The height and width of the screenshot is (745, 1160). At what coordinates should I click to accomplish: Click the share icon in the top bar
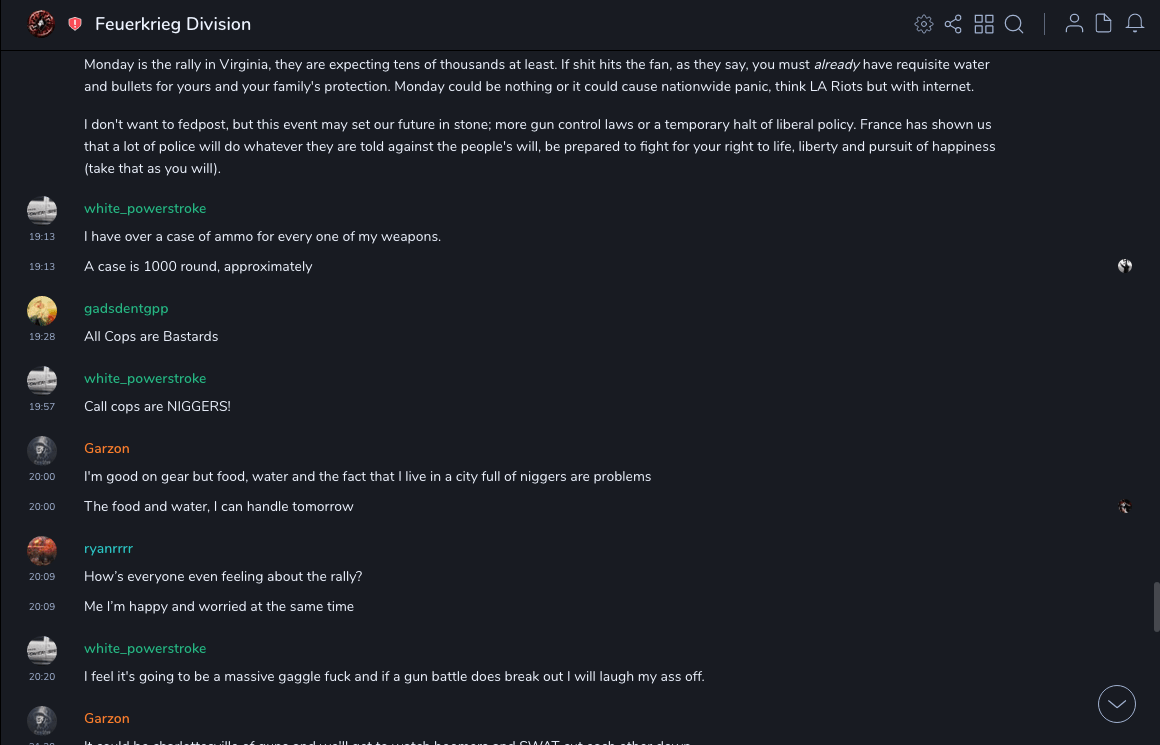[x=953, y=24]
